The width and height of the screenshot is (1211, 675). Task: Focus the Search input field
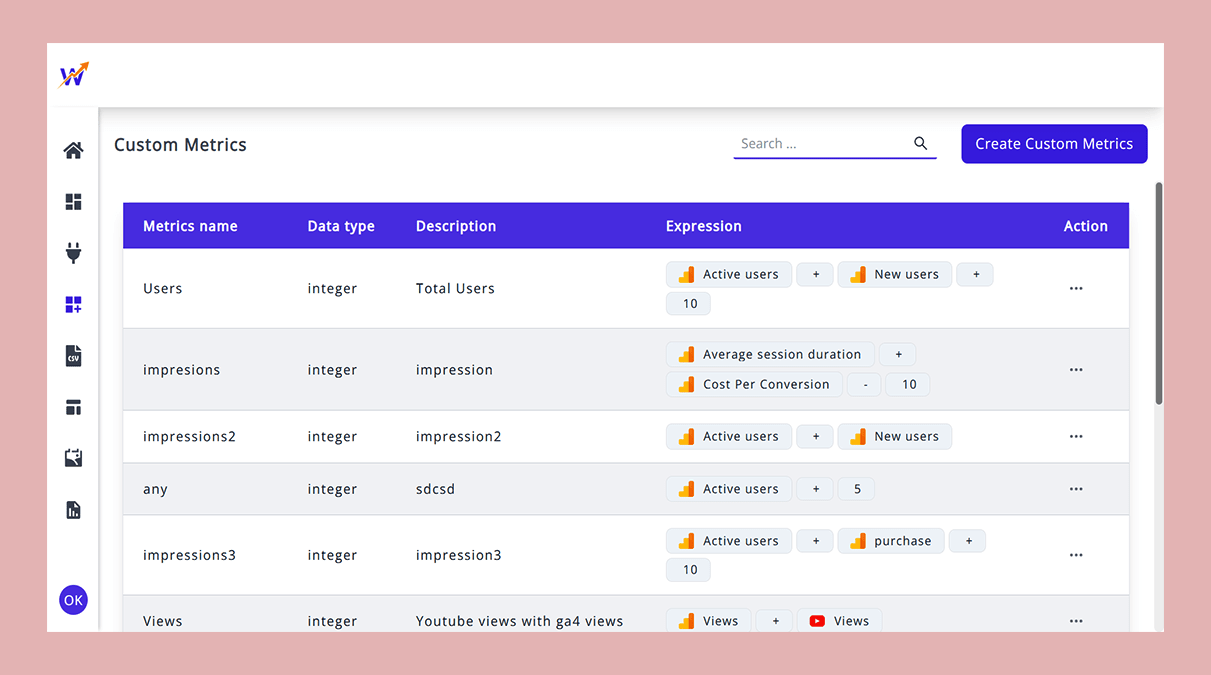click(820, 144)
